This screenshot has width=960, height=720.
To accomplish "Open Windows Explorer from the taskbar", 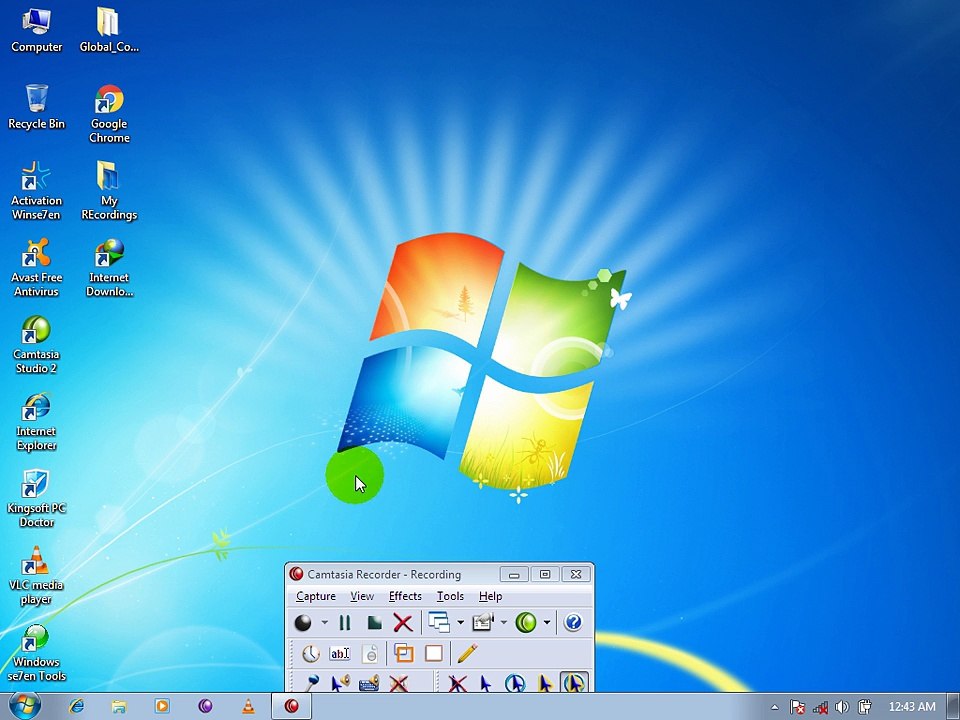I will (119, 707).
